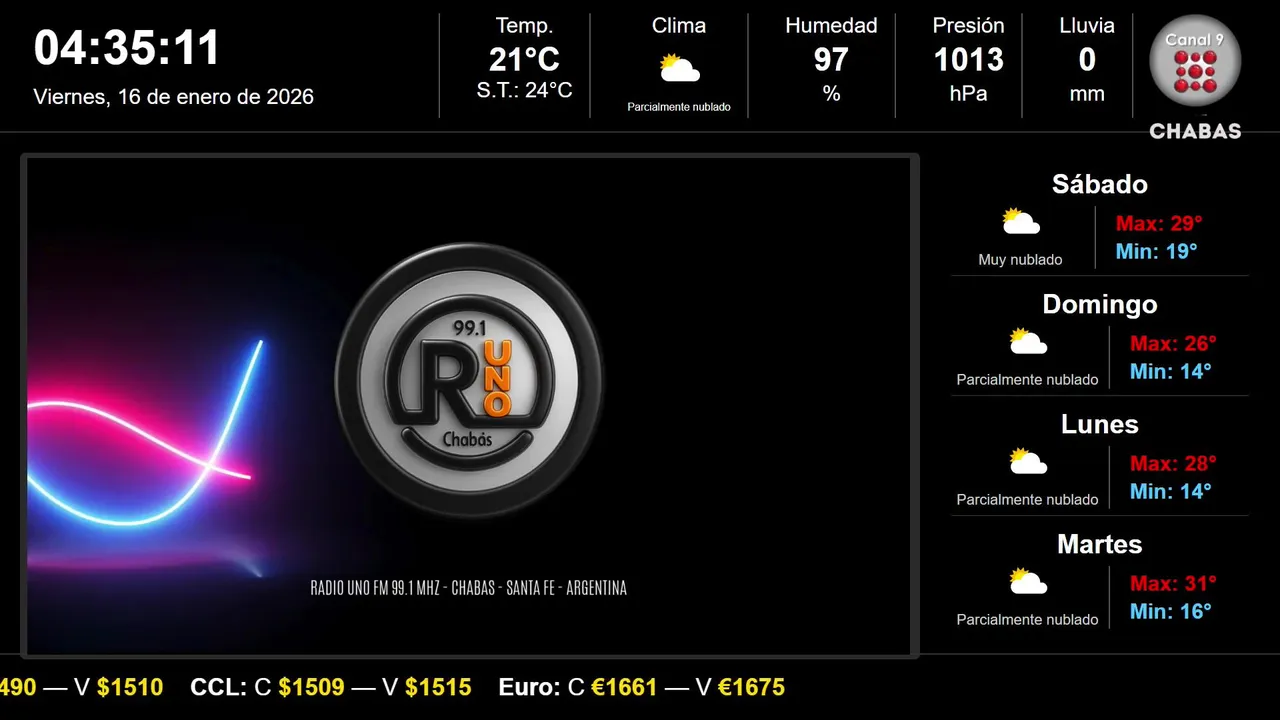The width and height of the screenshot is (1280, 720).
Task: Click the temperature value 21°C
Action: 524,60
